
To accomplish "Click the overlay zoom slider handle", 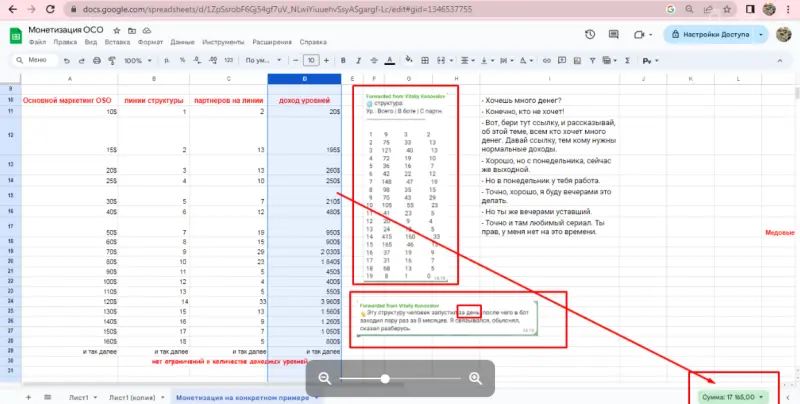I will 385,378.
